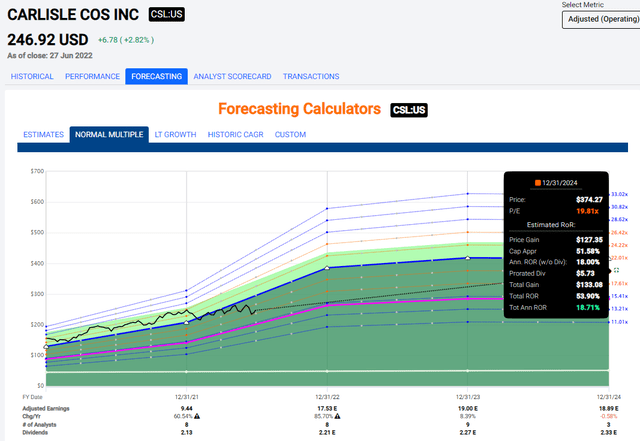Click the white triangle marker at 12/31/23

coord(468,258)
